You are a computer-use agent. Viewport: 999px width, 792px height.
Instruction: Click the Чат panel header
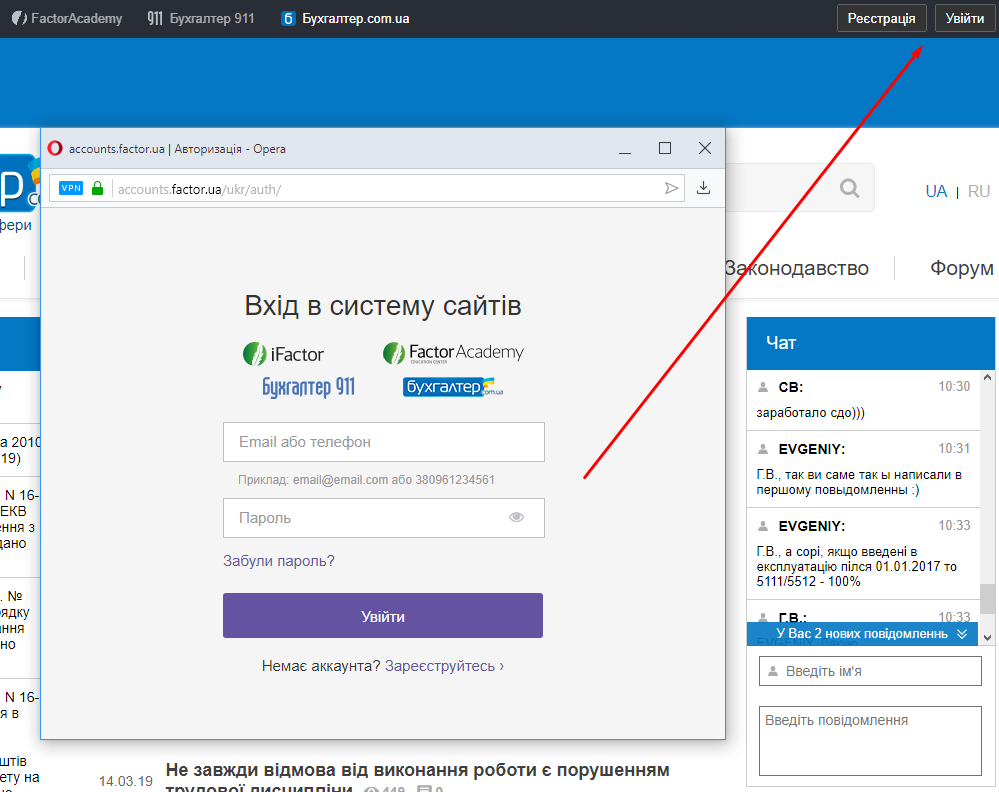870,343
